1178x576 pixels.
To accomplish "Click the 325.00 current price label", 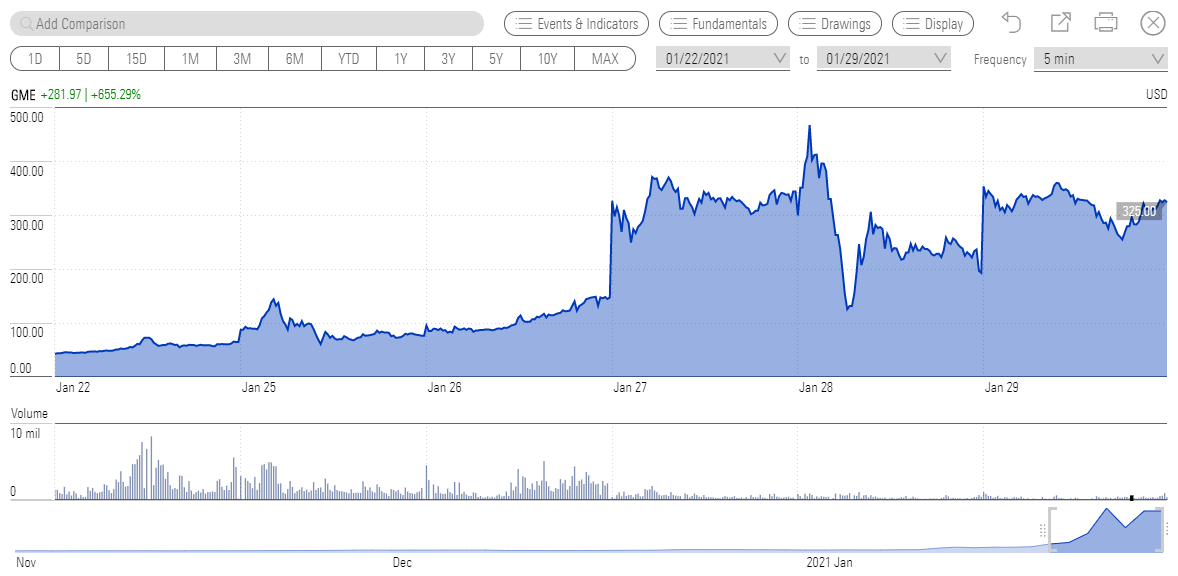I will (x=1138, y=211).
